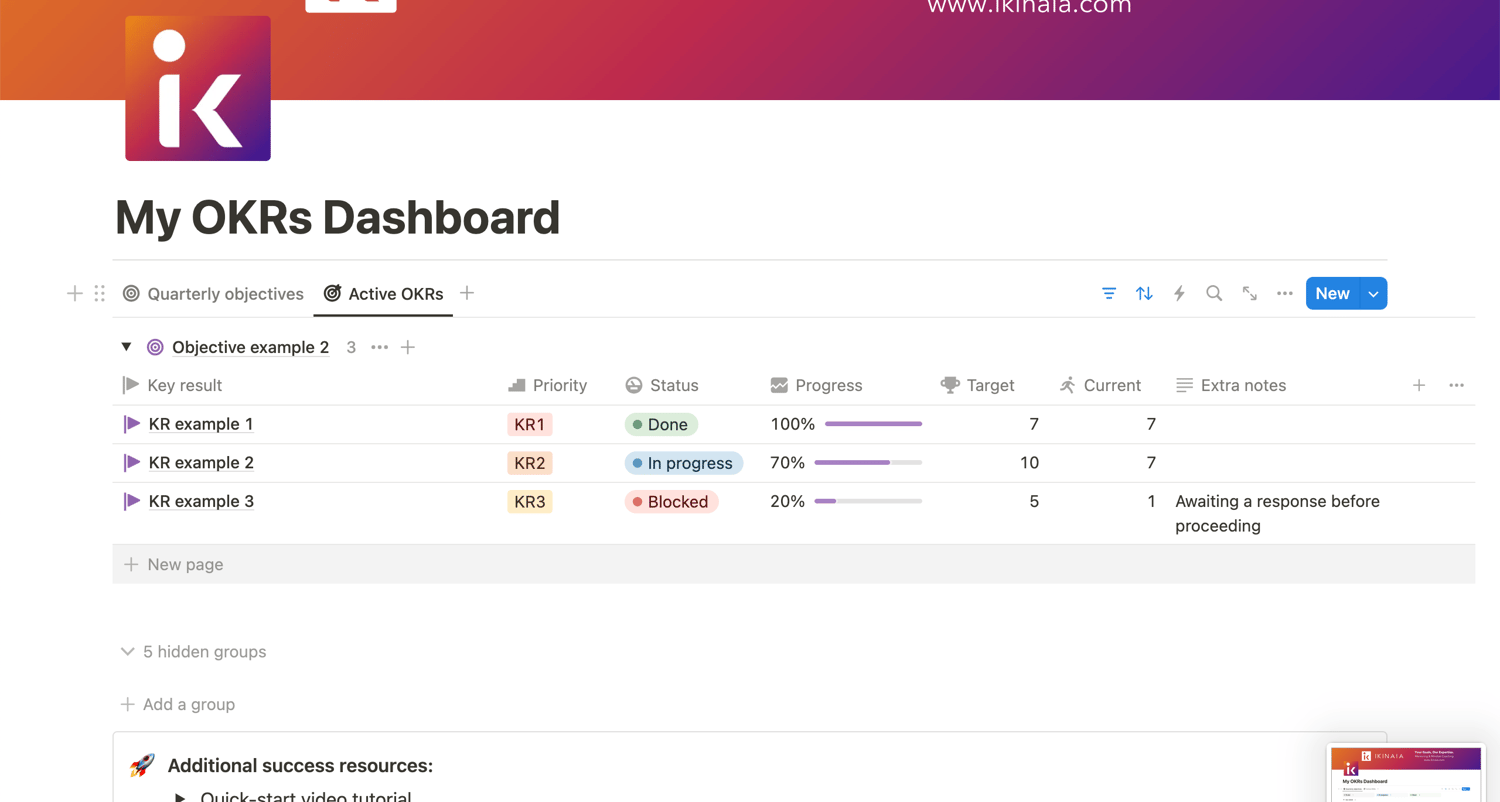This screenshot has width=1500, height=802.
Task: Open database in full page icon
Action: click(1250, 293)
